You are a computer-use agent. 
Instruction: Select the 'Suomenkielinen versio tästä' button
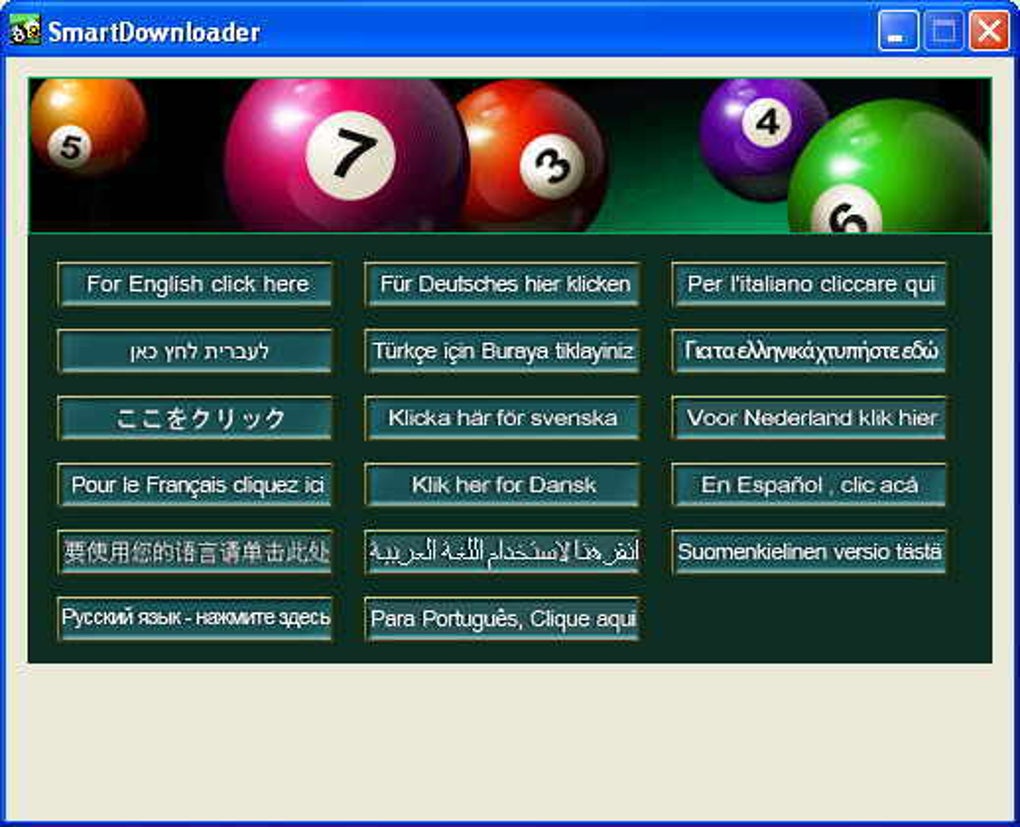(809, 552)
